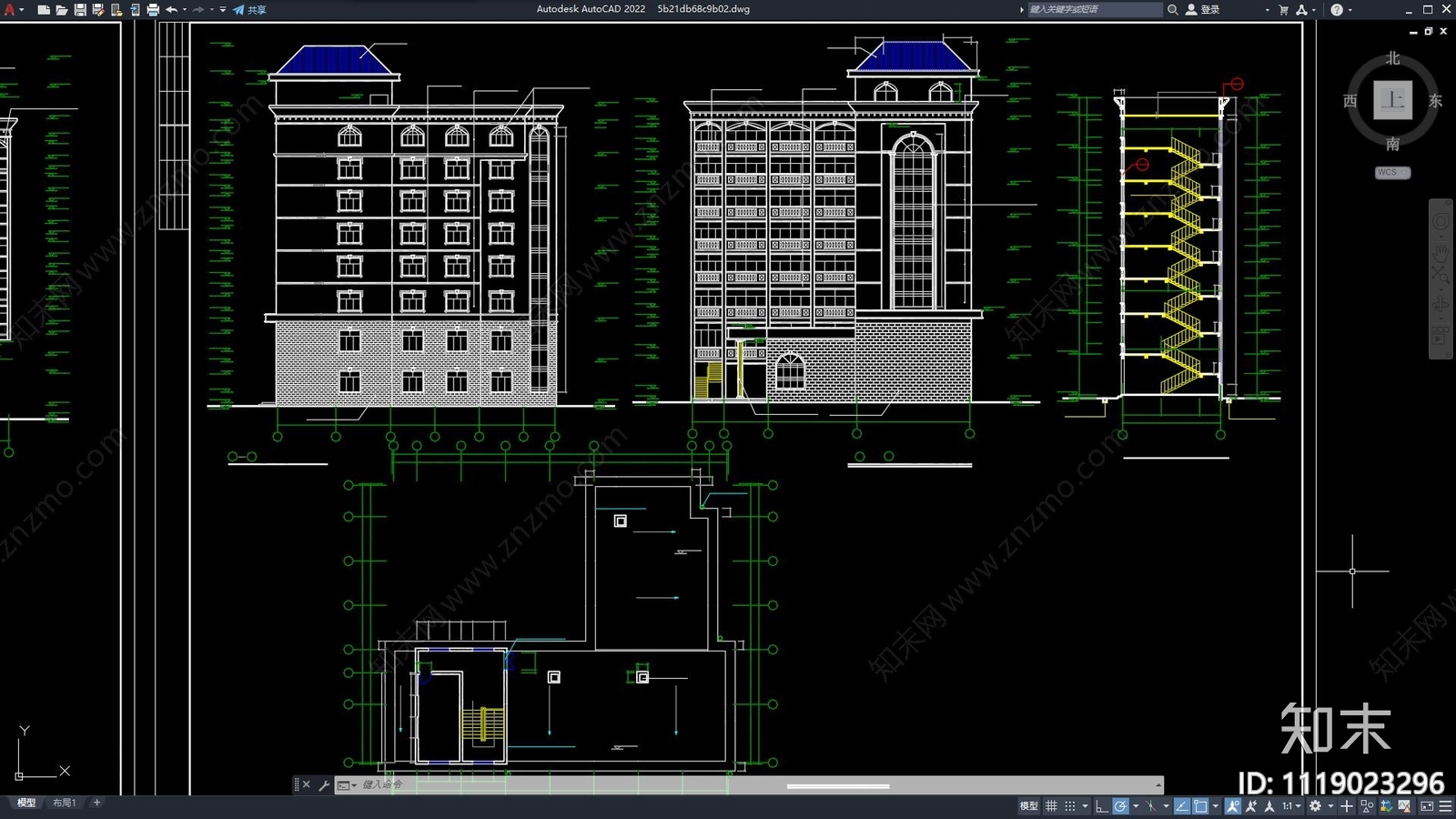Click the isolate objects shapes icon
1456x819 pixels.
[x=1367, y=805]
